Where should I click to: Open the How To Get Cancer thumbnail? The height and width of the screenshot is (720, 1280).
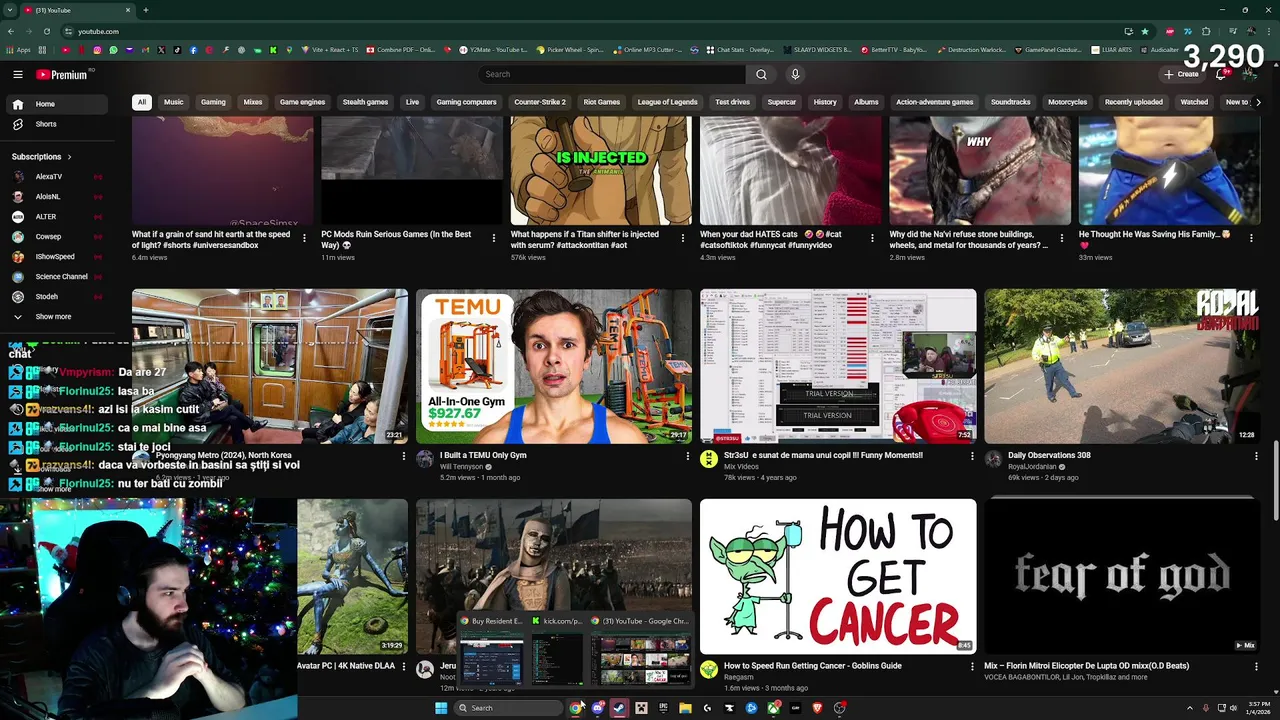[838, 576]
